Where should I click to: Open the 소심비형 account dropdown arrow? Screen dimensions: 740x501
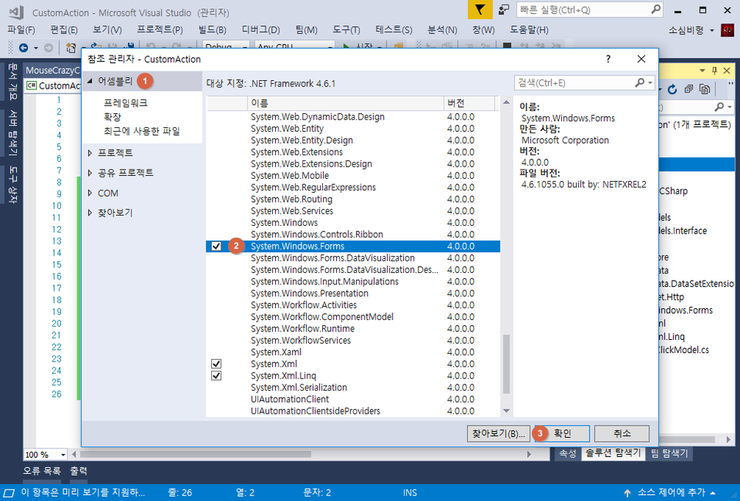[712, 31]
